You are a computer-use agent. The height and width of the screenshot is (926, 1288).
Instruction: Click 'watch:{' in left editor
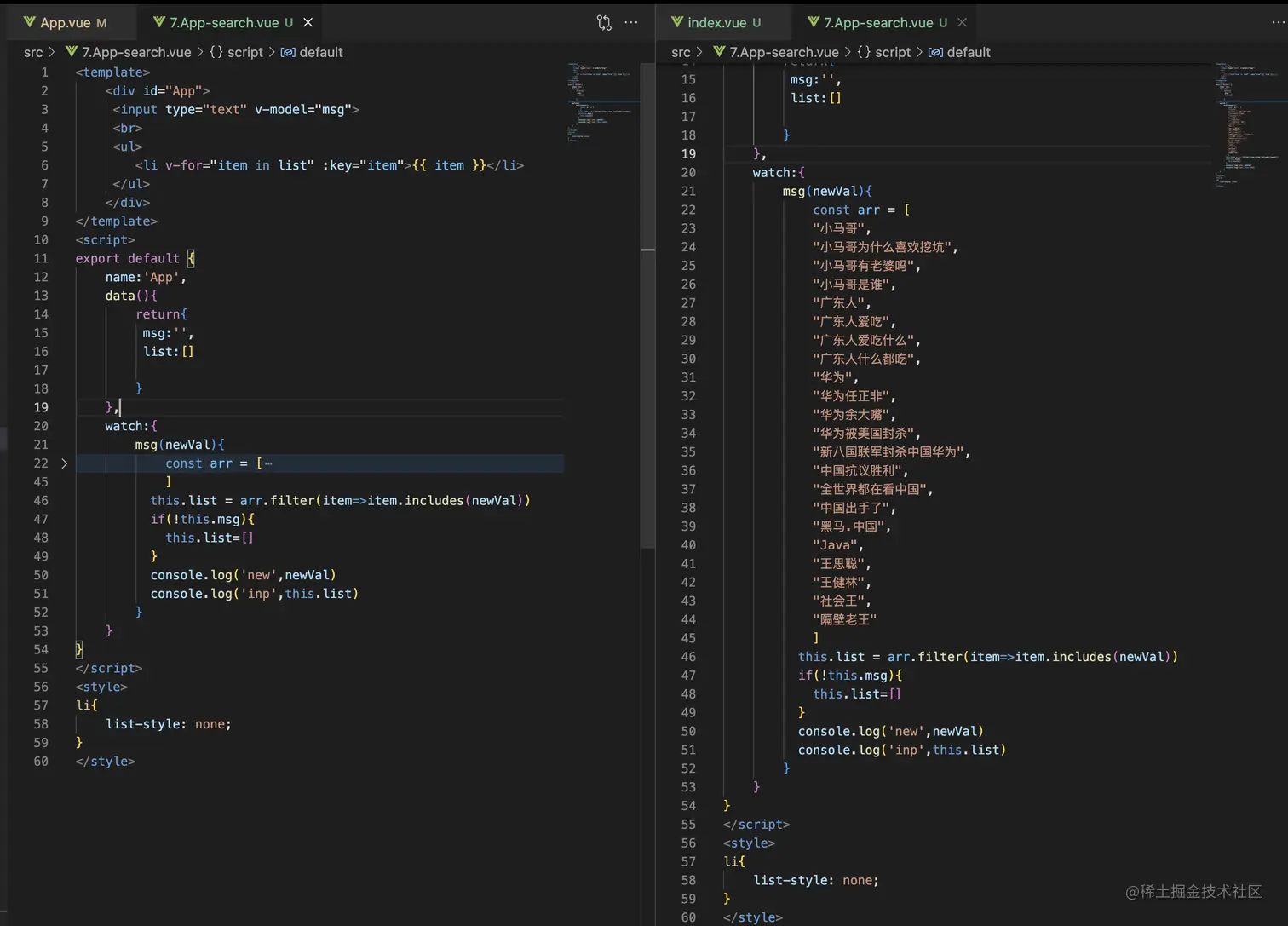(x=131, y=426)
